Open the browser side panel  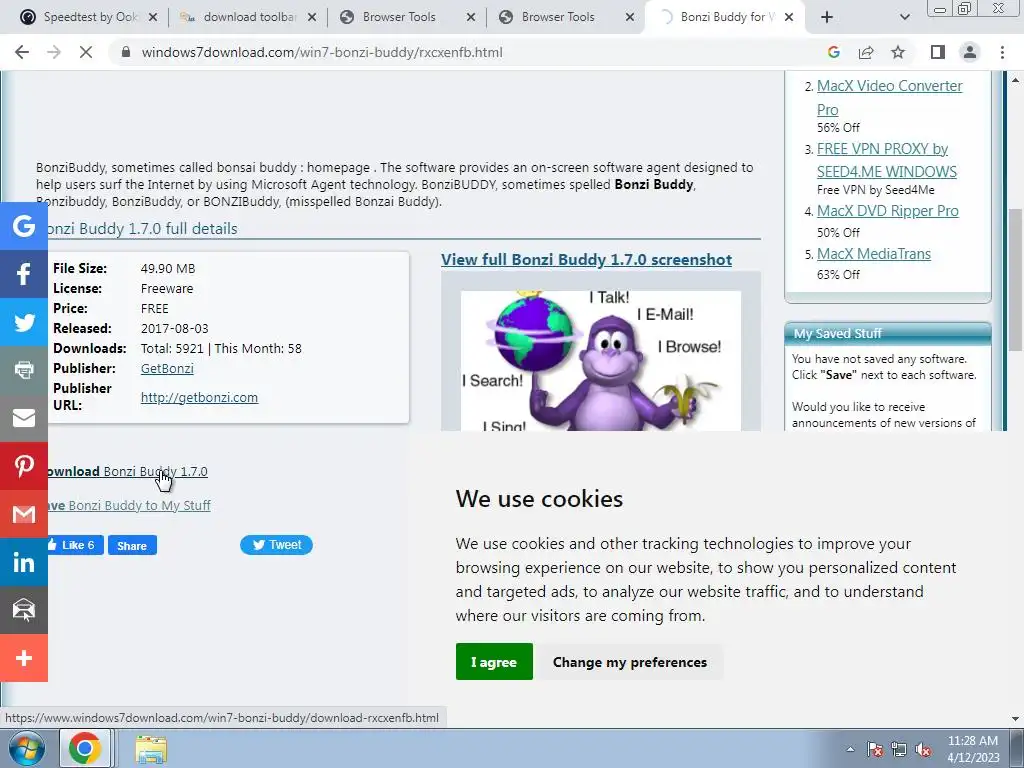tap(938, 52)
